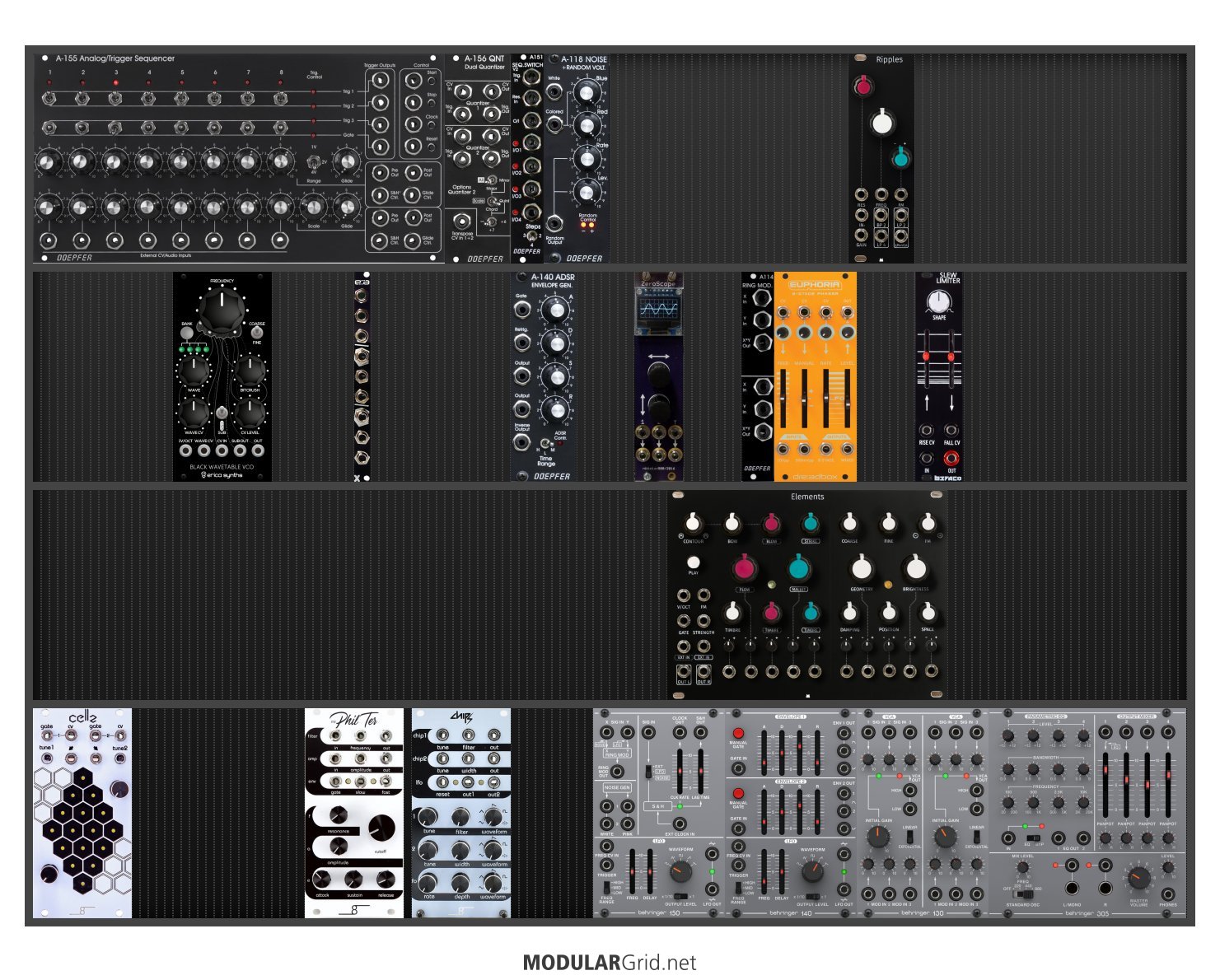This screenshot has height=980, width=1220.
Task: Click the Transpose CV In jack on A-156
Action: tap(463, 221)
